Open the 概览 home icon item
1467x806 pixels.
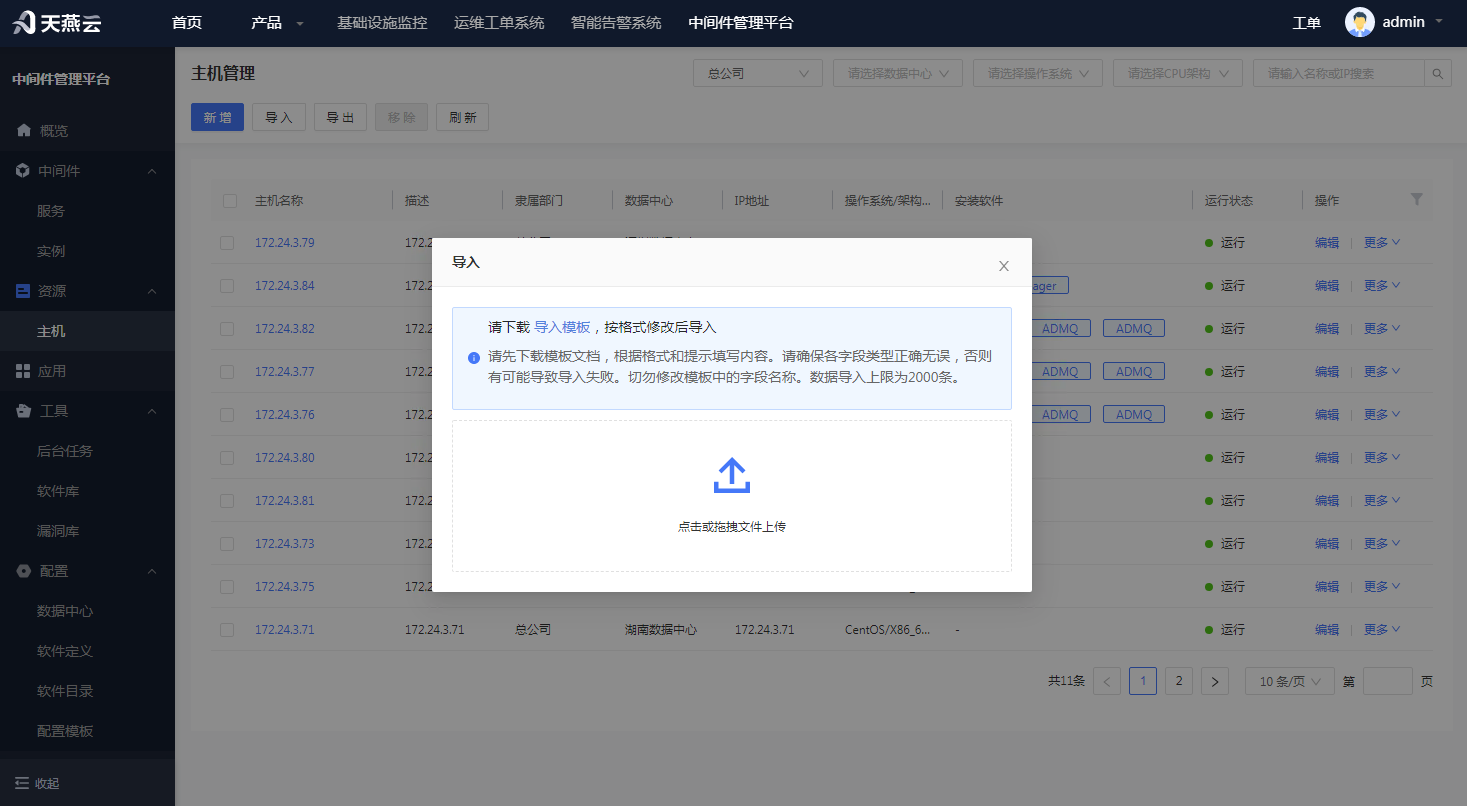[24, 131]
